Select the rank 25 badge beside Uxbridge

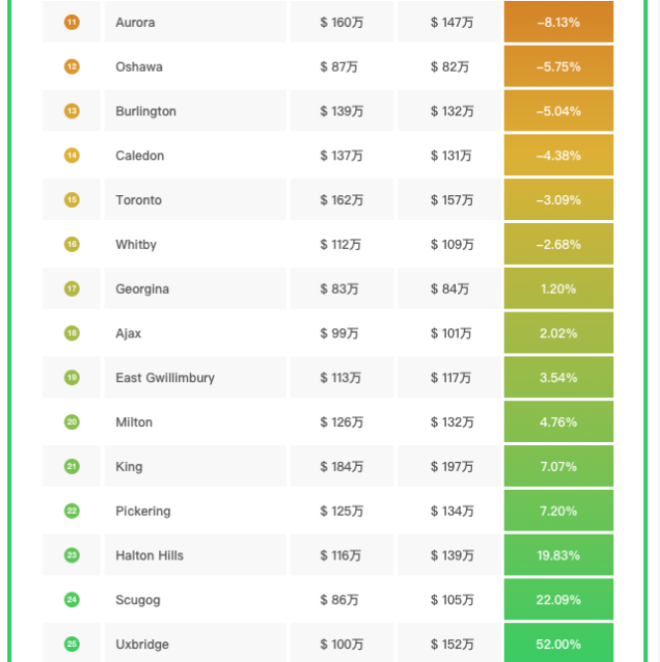pyautogui.click(x=71, y=644)
